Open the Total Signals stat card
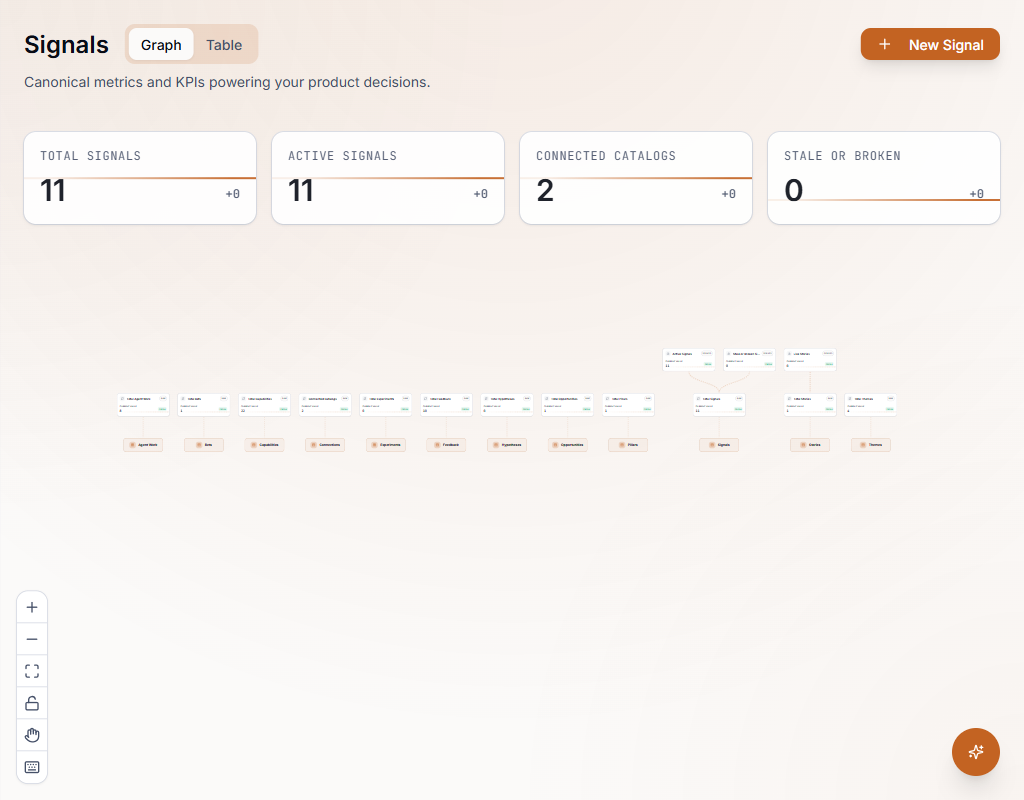The height and width of the screenshot is (800, 1024). (140, 178)
